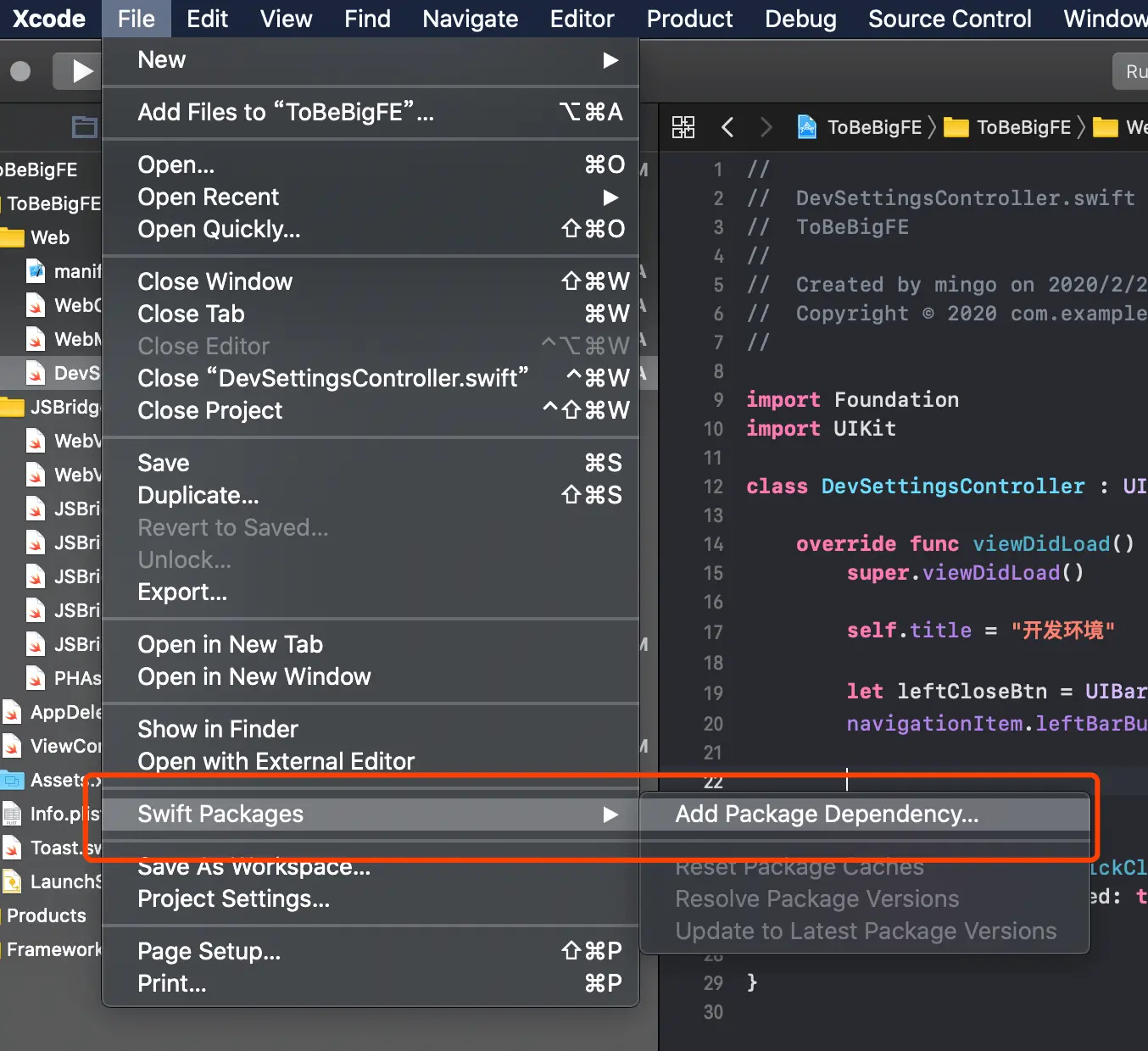Screen dimensions: 1148x1051
Task: Select Info.plist in the navigator
Action: (51, 814)
